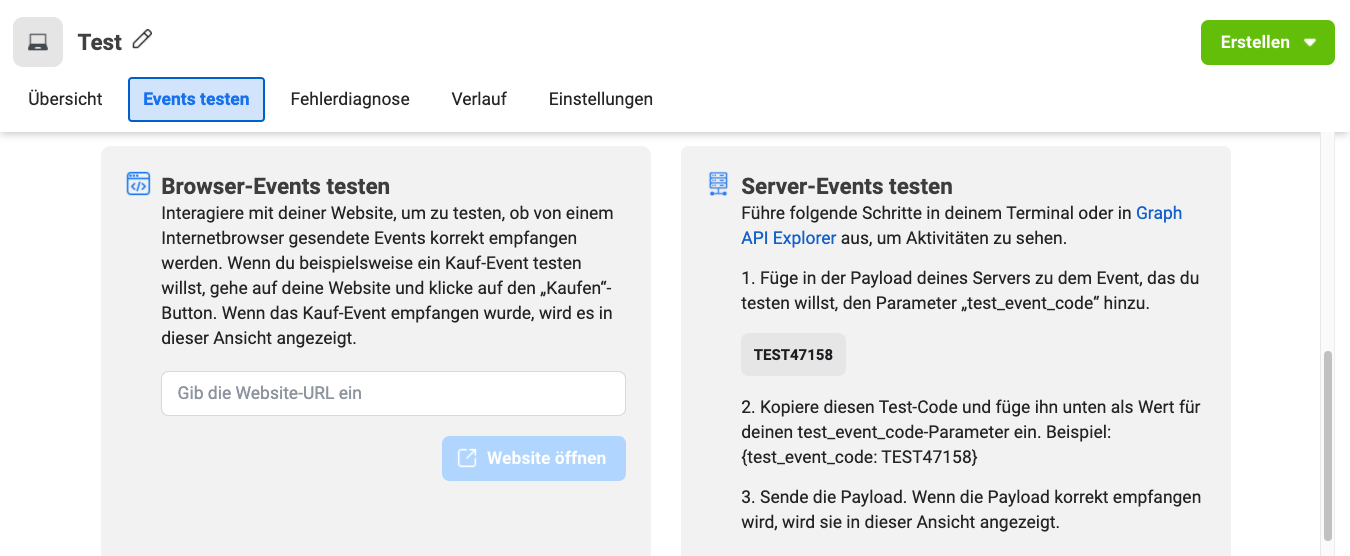Click the Test title text
The width and height of the screenshot is (1350, 556).
click(100, 42)
